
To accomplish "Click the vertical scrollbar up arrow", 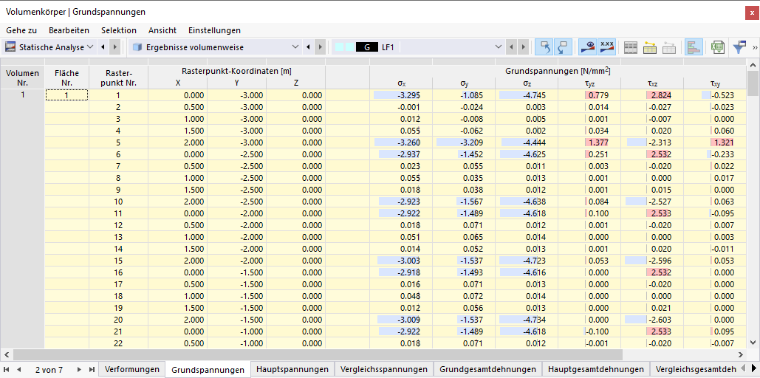I will 754,65.
